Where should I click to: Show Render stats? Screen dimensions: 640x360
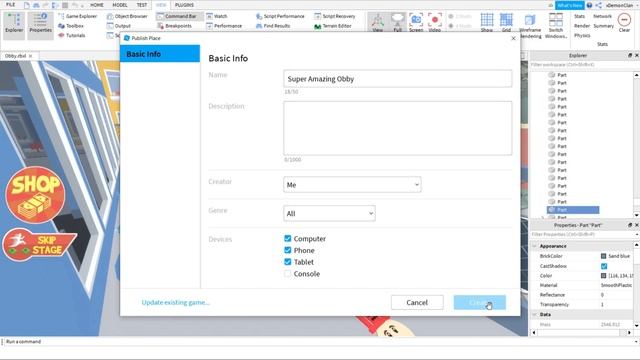[582, 26]
